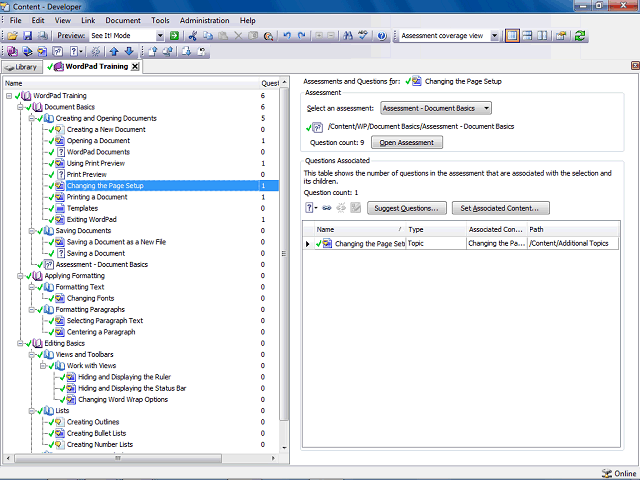
Task: Click the new assessment icon in second toolbar
Action: click(58, 51)
